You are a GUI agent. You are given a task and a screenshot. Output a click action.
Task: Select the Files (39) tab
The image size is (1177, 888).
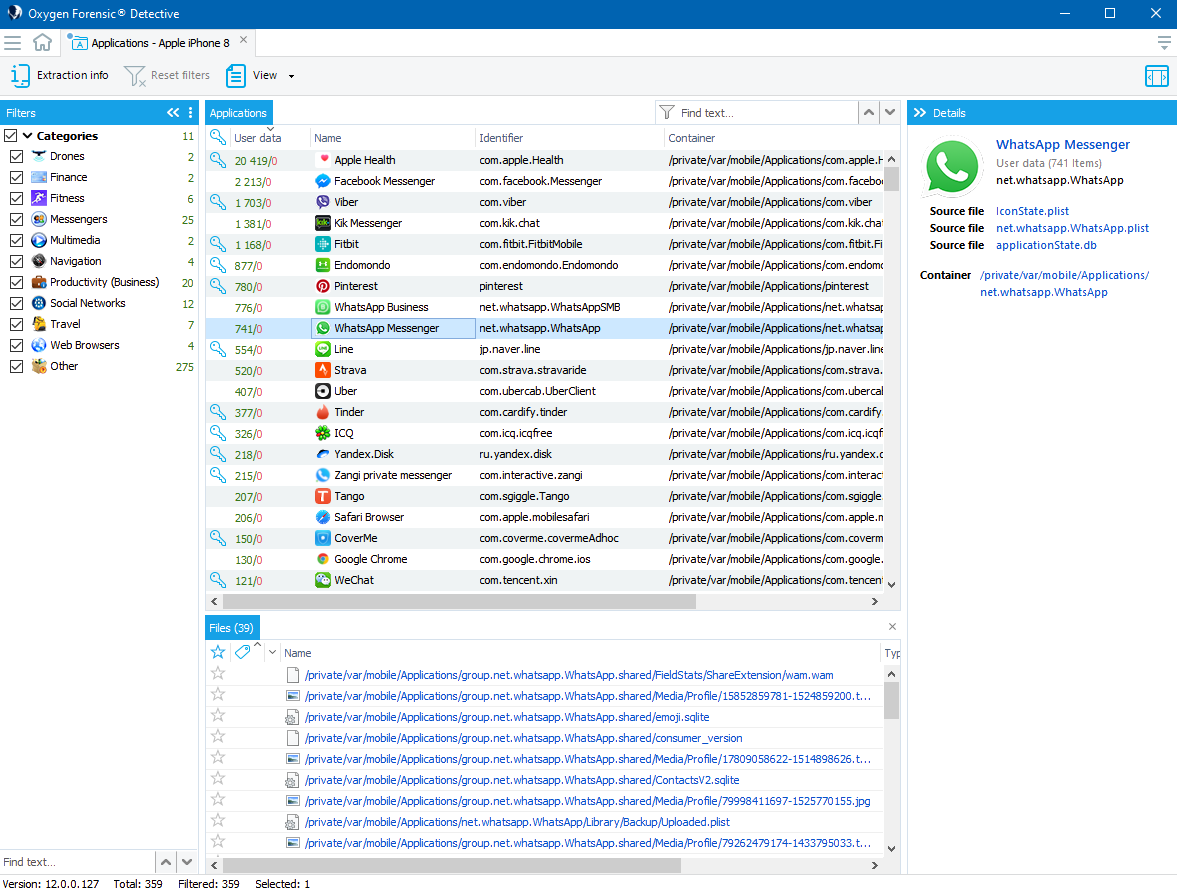coord(231,628)
